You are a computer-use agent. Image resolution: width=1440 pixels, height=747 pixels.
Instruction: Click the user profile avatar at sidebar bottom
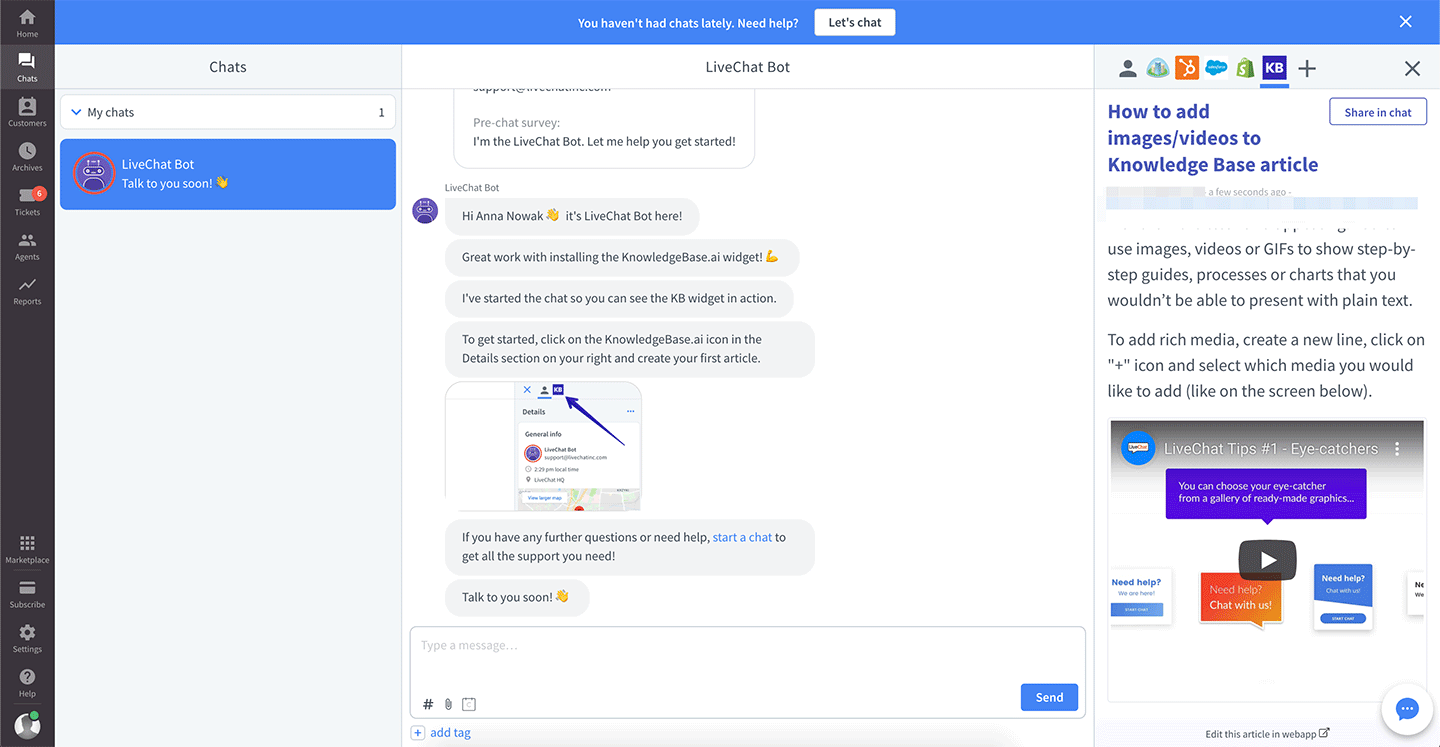pos(27,725)
